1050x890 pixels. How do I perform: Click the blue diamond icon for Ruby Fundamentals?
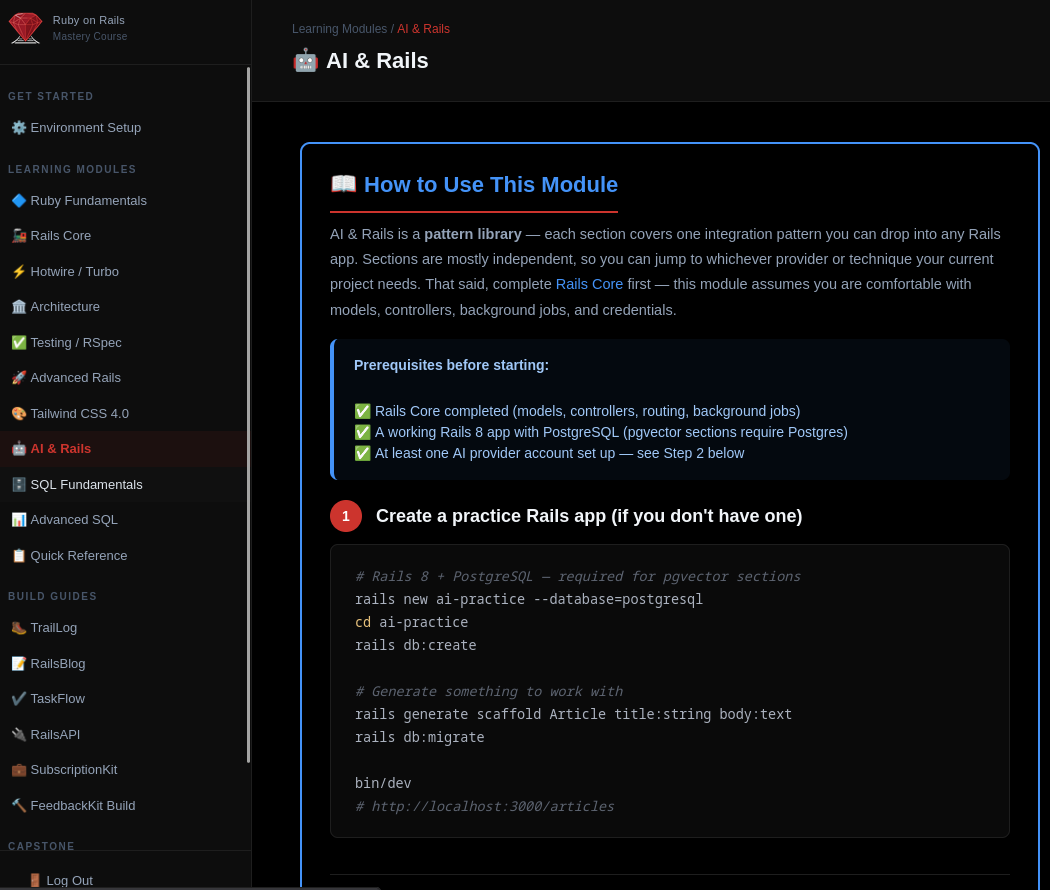point(19,200)
